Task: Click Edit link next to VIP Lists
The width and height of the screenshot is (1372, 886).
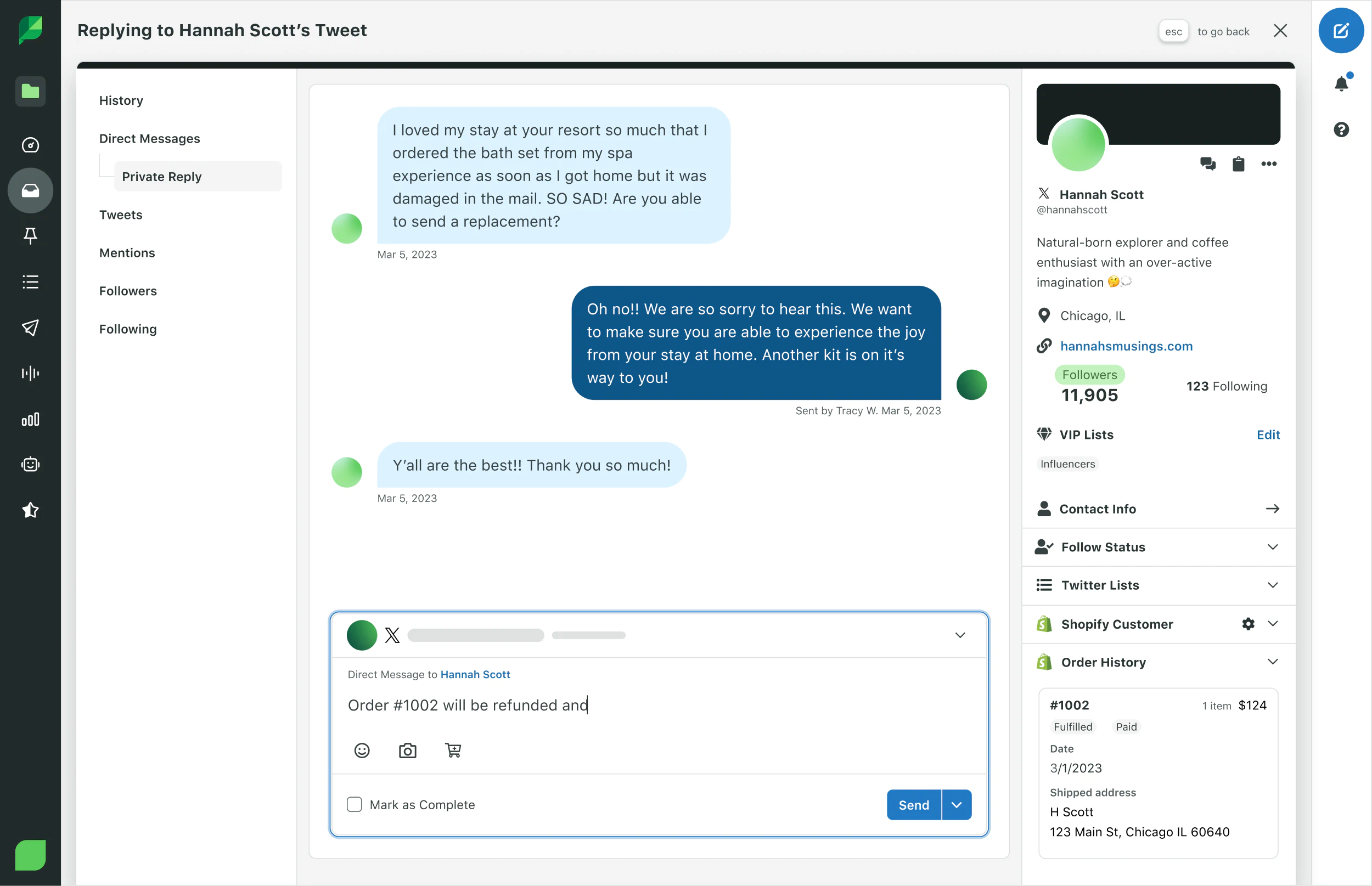Action: 1268,434
